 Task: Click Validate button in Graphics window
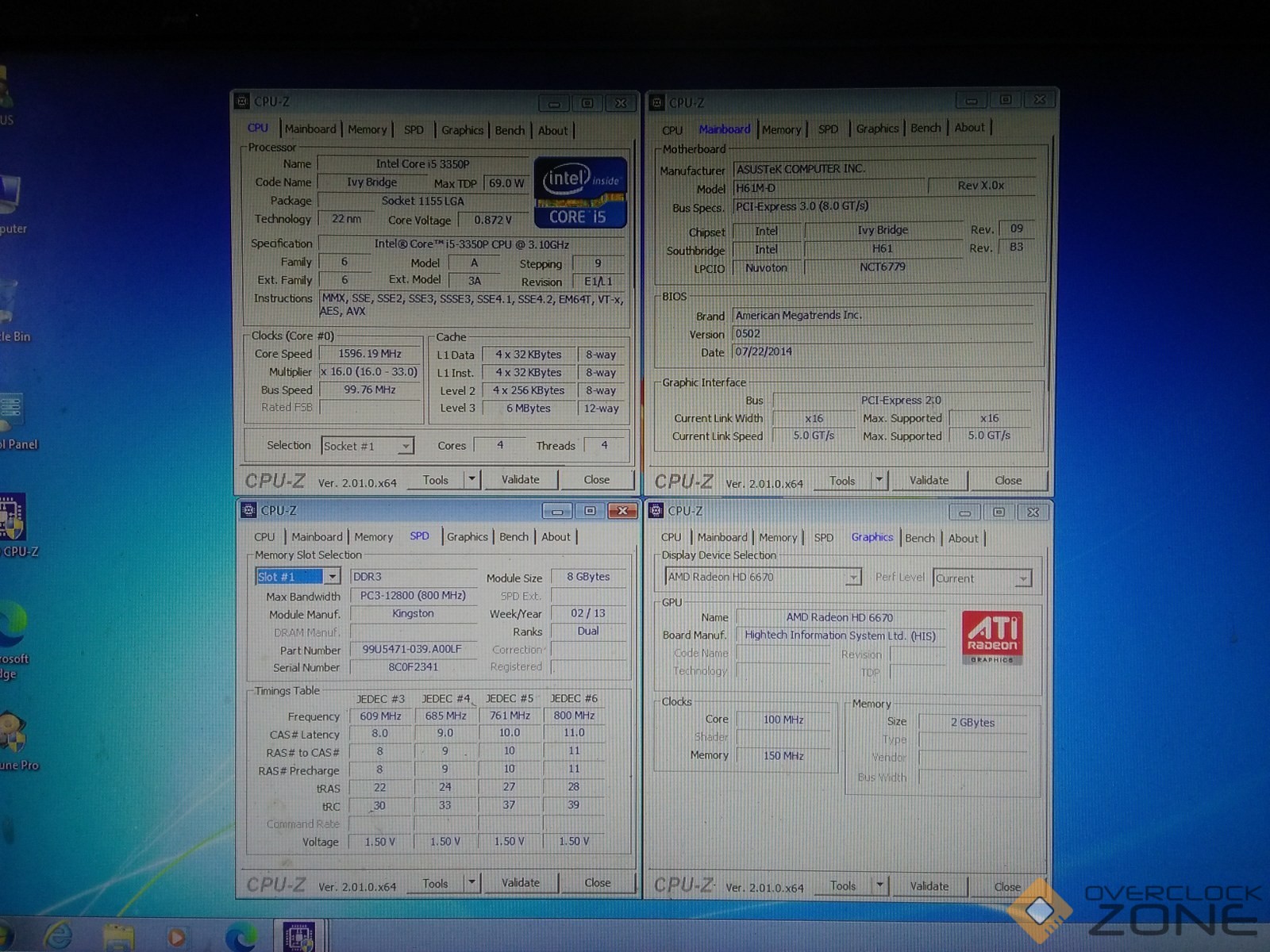pos(929,885)
